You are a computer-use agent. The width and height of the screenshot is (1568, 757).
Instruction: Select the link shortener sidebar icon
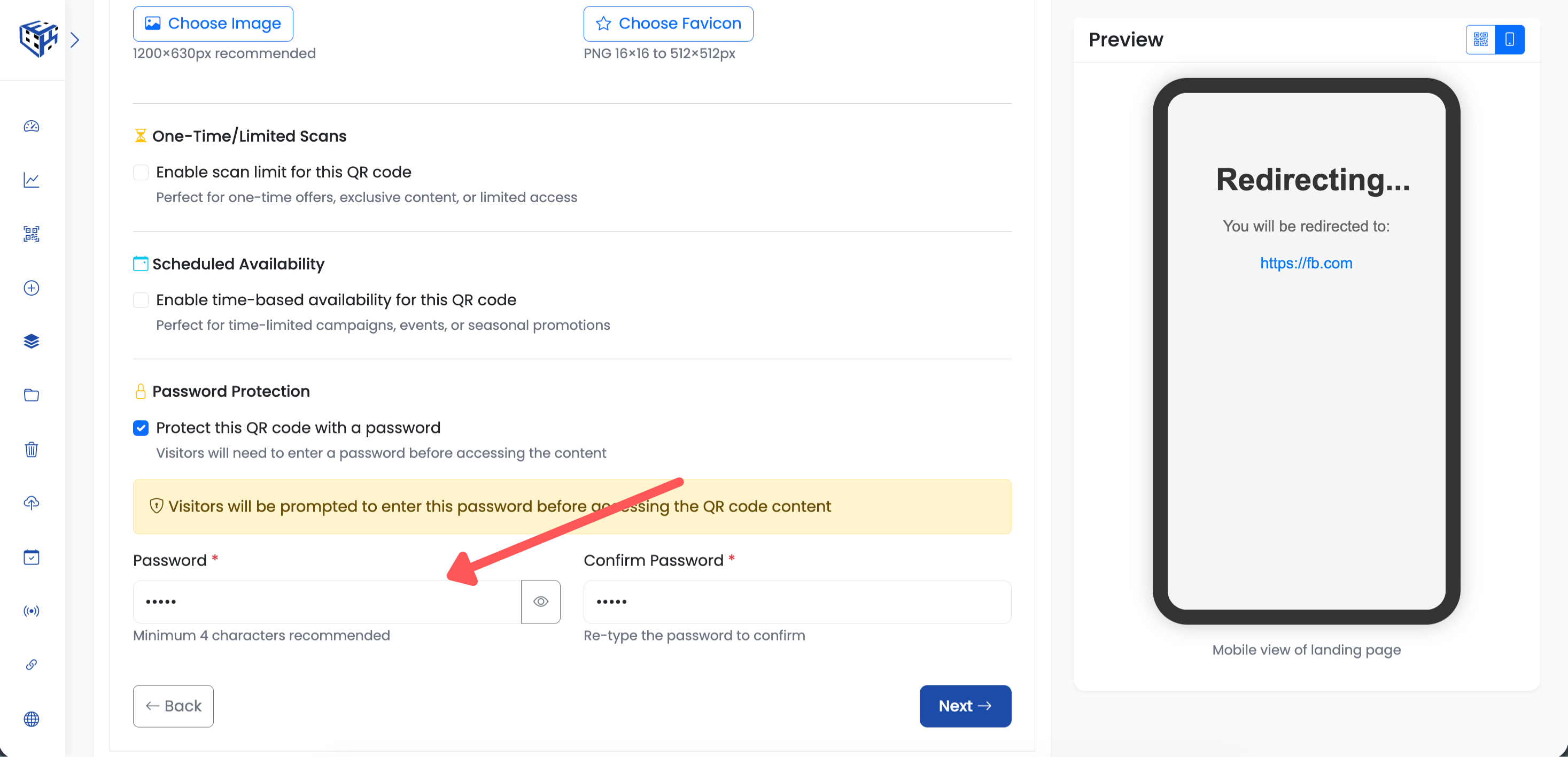(30, 665)
